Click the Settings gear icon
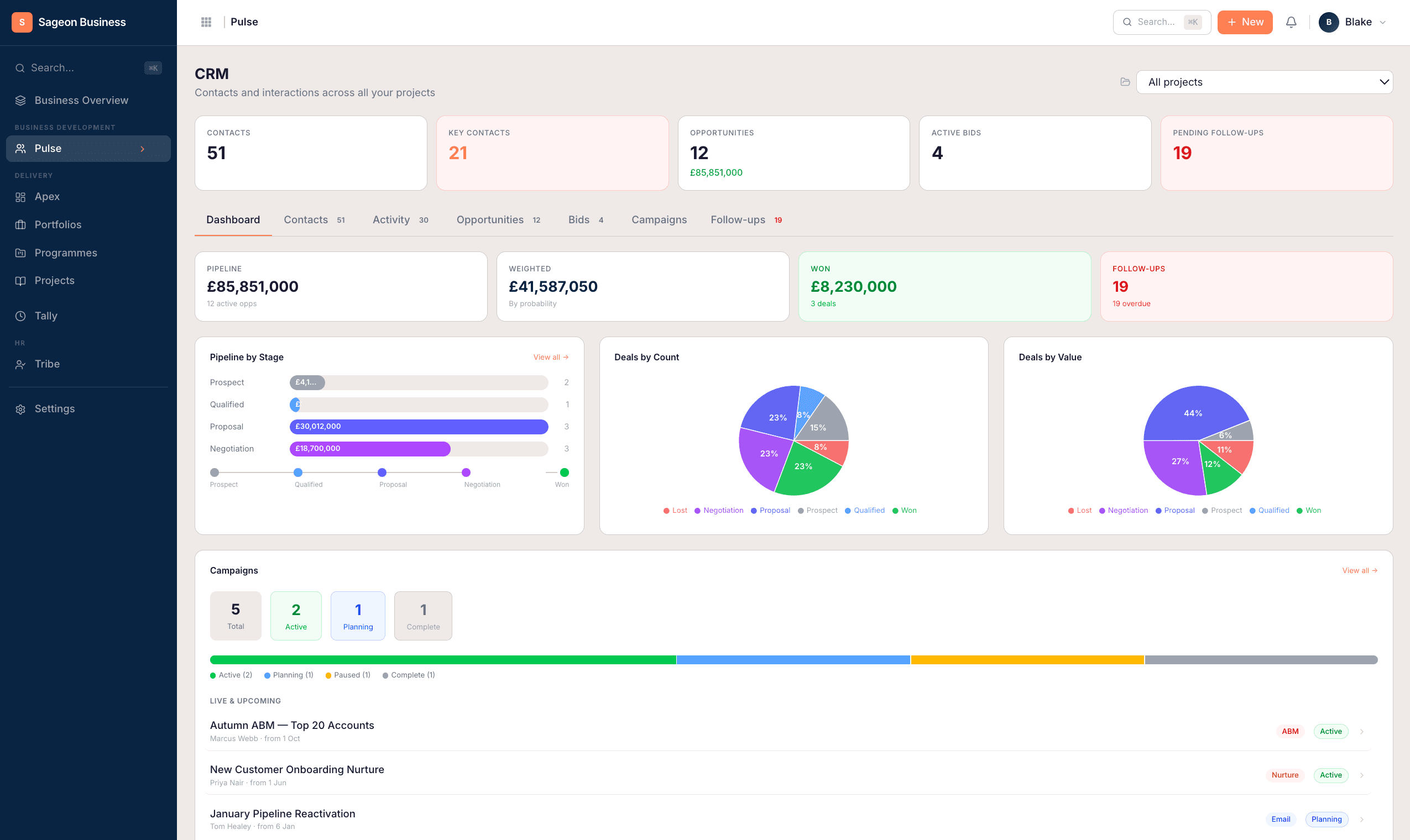This screenshot has width=1410, height=840. [20, 410]
